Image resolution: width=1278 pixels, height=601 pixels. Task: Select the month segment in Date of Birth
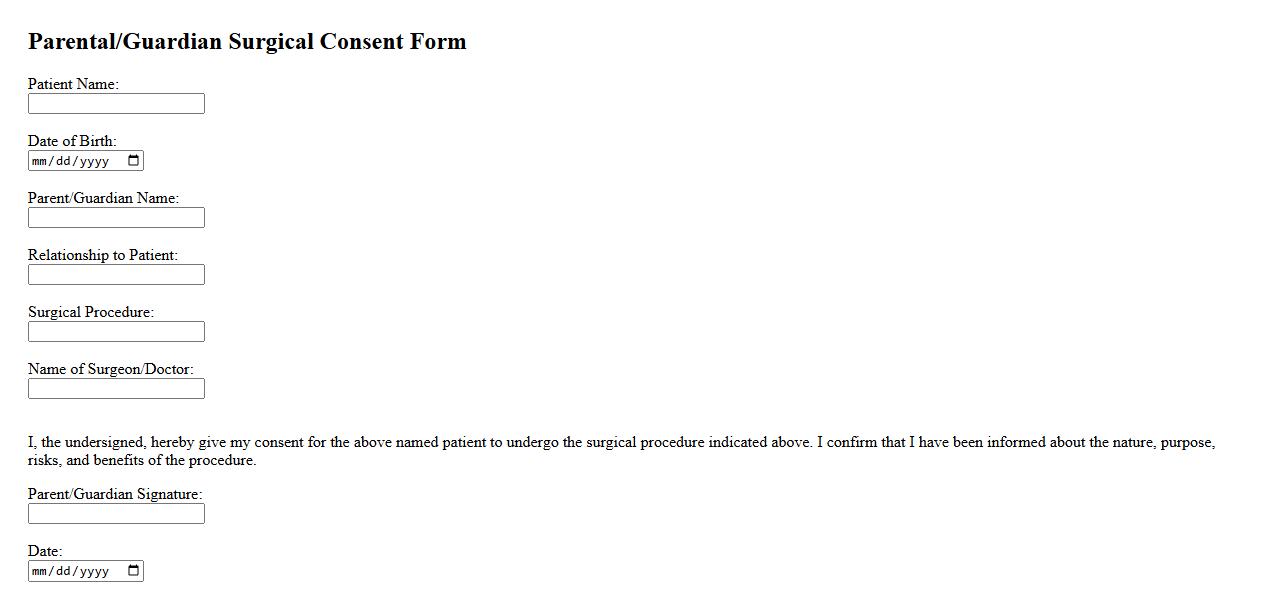click(40, 162)
